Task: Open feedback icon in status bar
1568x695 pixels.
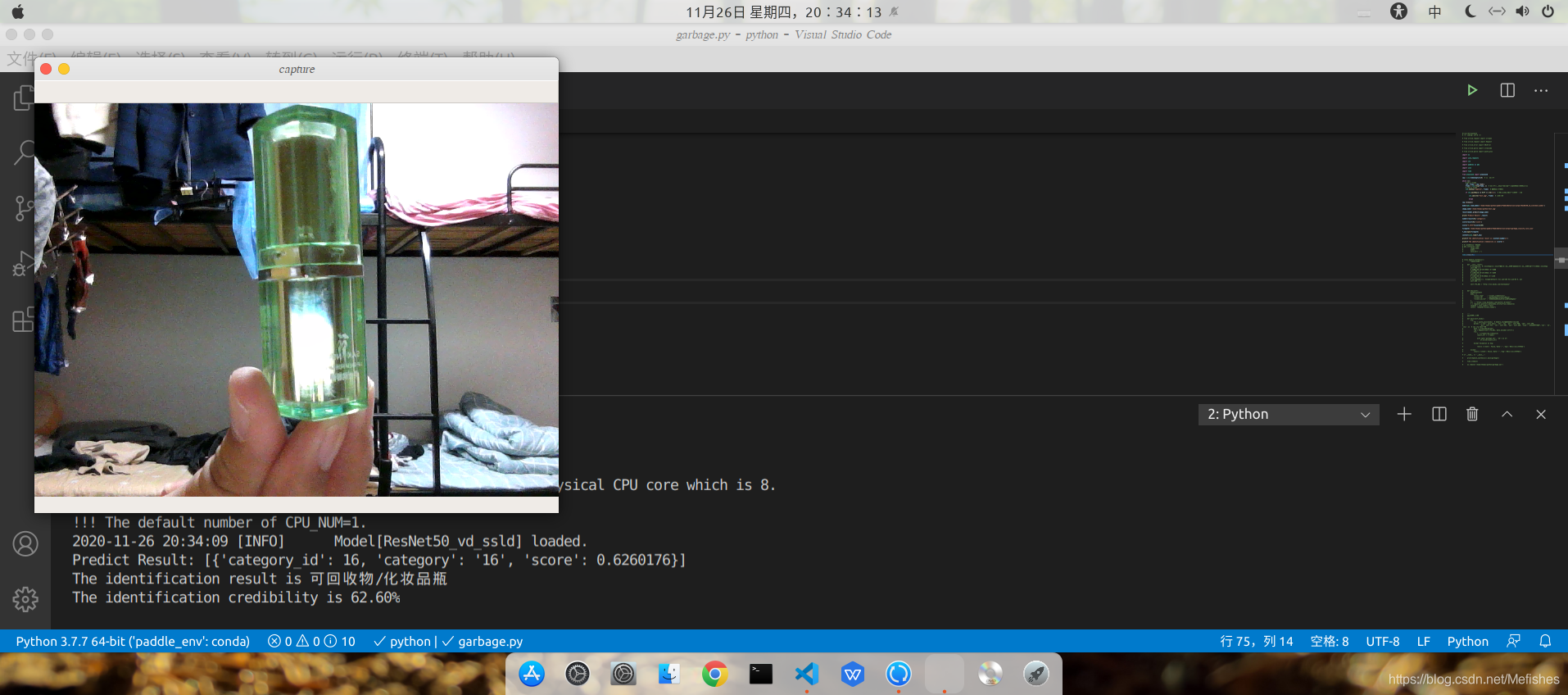Action: click(1513, 642)
